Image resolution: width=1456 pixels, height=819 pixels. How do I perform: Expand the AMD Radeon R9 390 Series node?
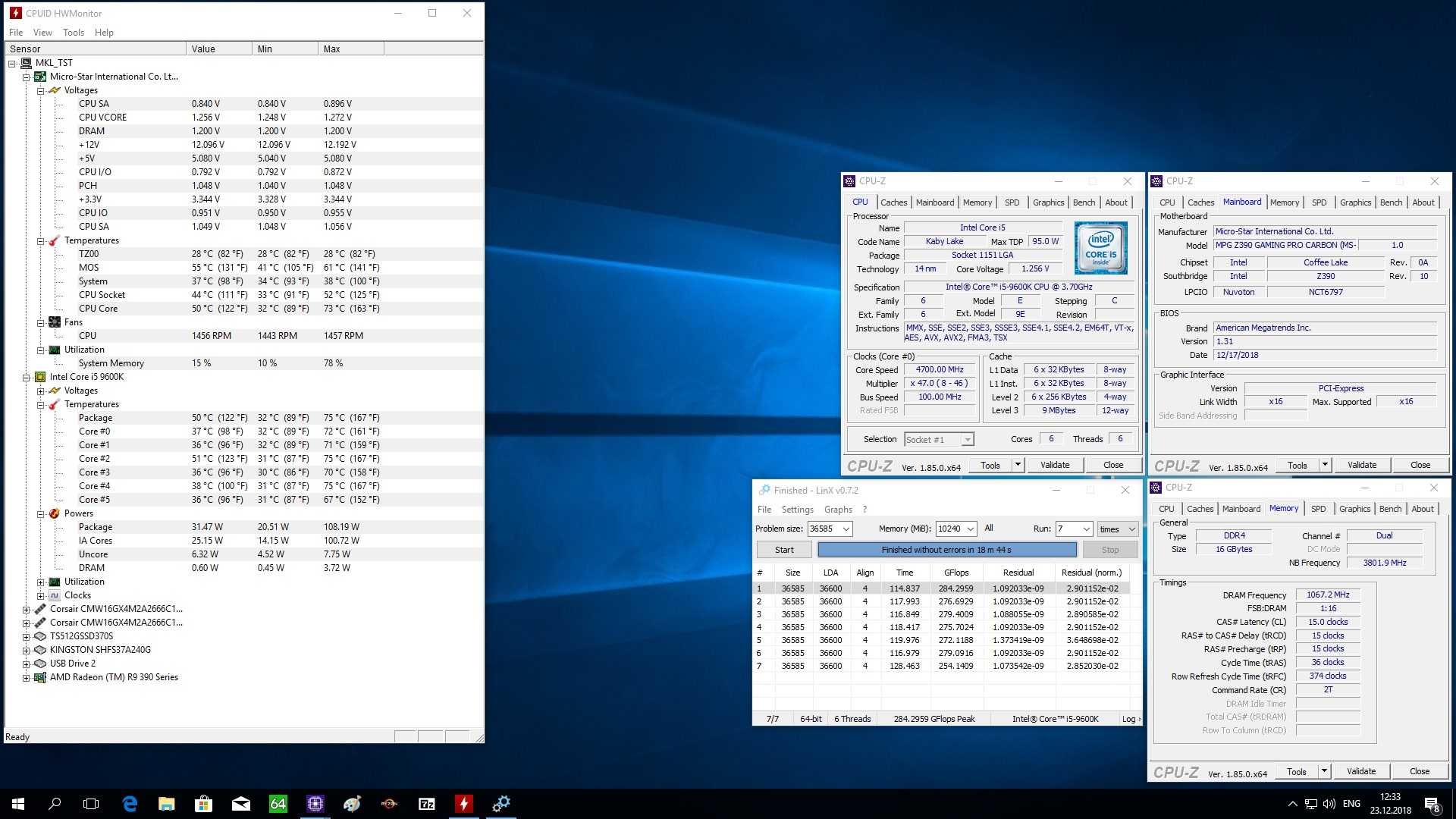26,677
